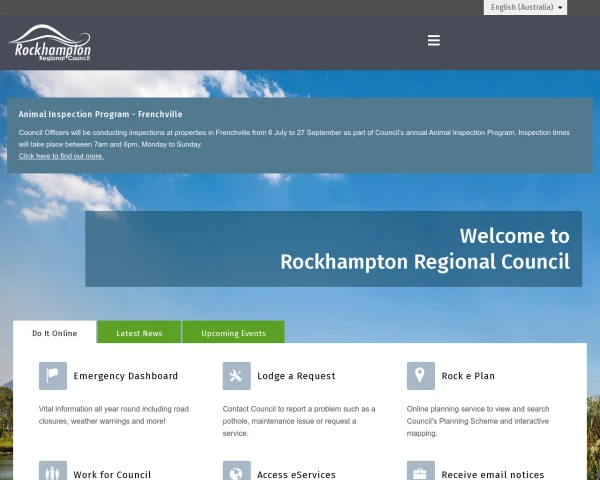Click the Lodge a Request tools icon
Screen dimensions: 600x480
point(236,376)
